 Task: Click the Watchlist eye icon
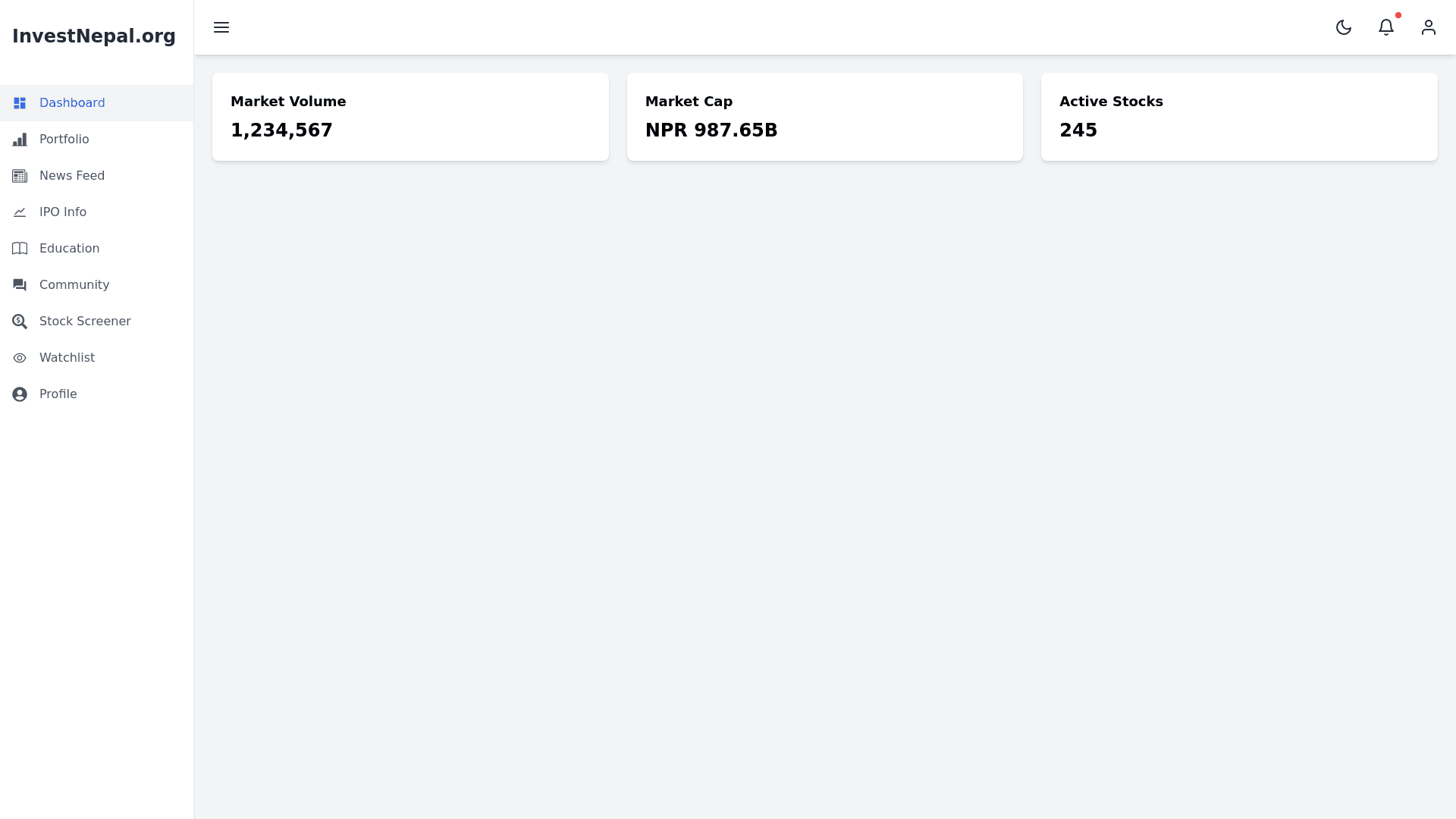20,358
